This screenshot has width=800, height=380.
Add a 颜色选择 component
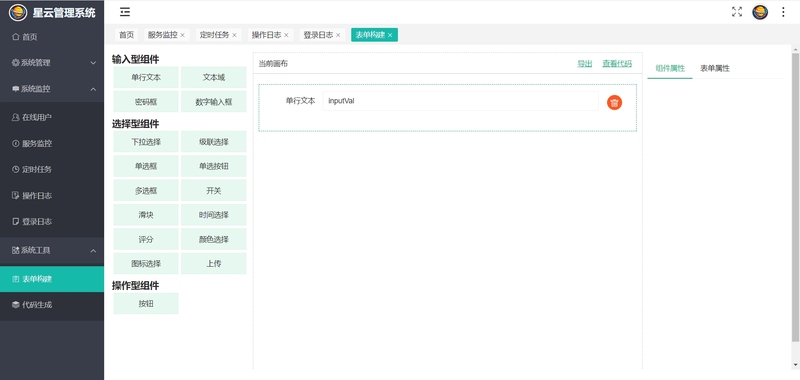[213, 239]
